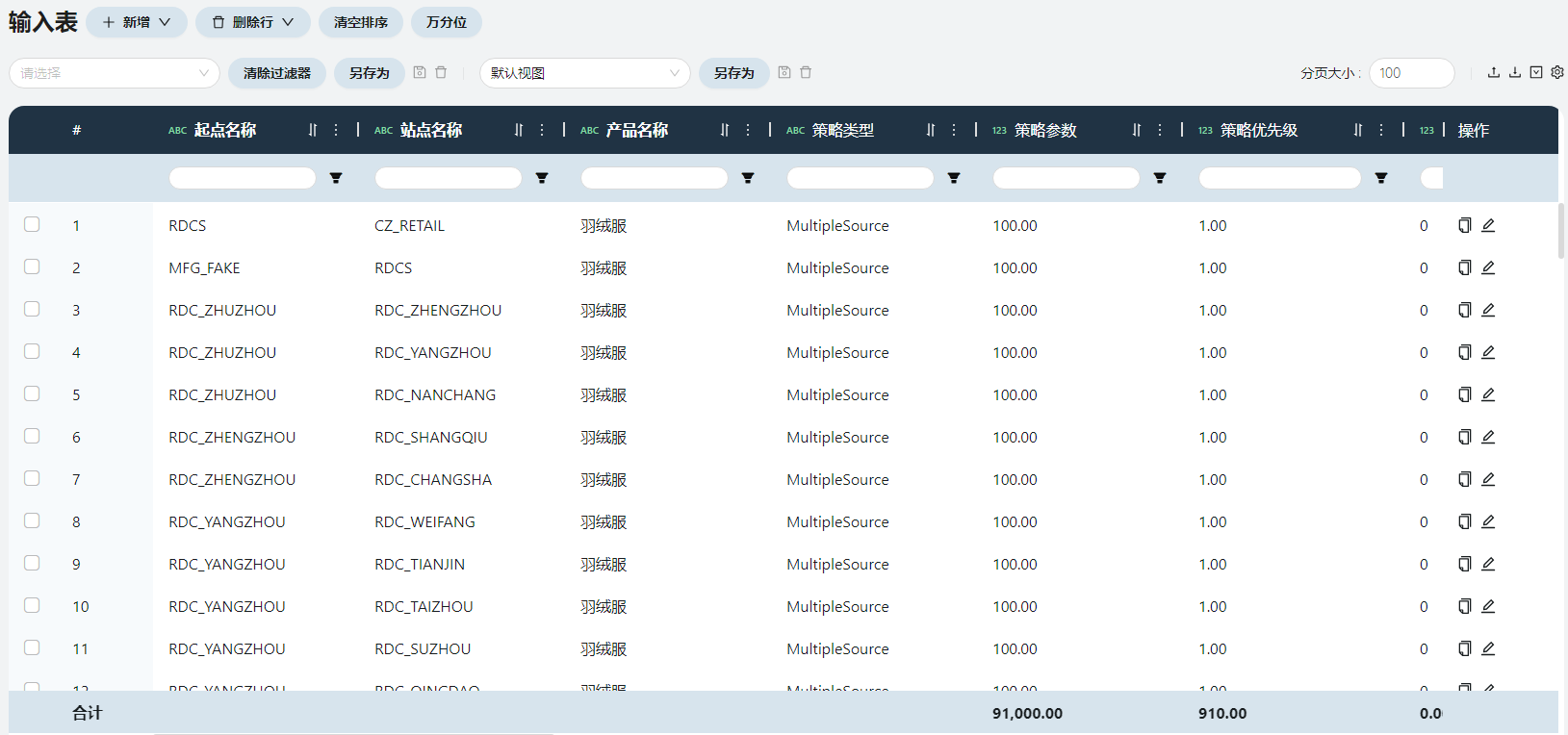The width and height of the screenshot is (1568, 735).
Task: Open the 请选择 filter dropdown
Action: pos(115,73)
